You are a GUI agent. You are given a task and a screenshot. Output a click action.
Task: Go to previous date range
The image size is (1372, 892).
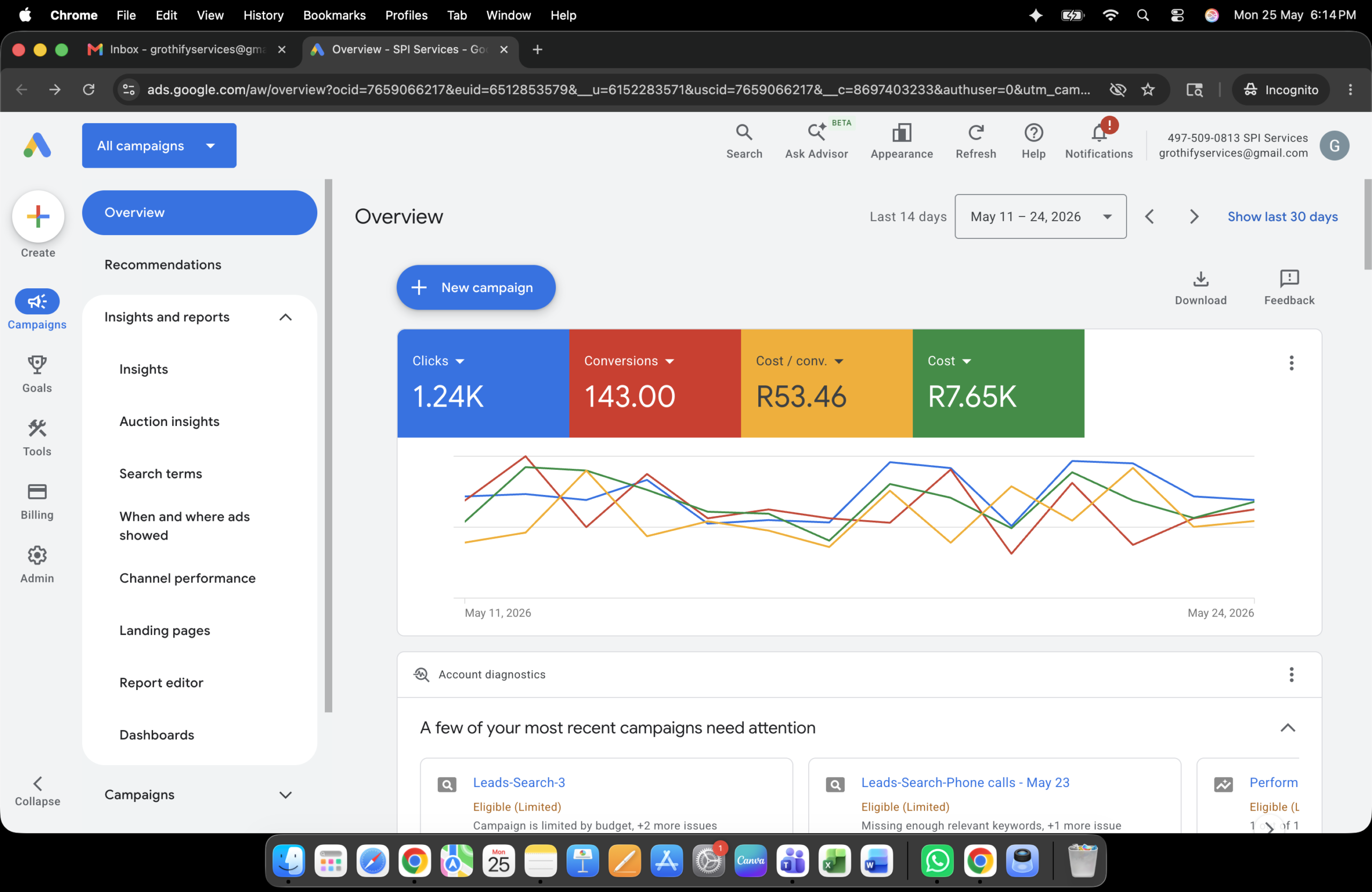coord(1149,216)
